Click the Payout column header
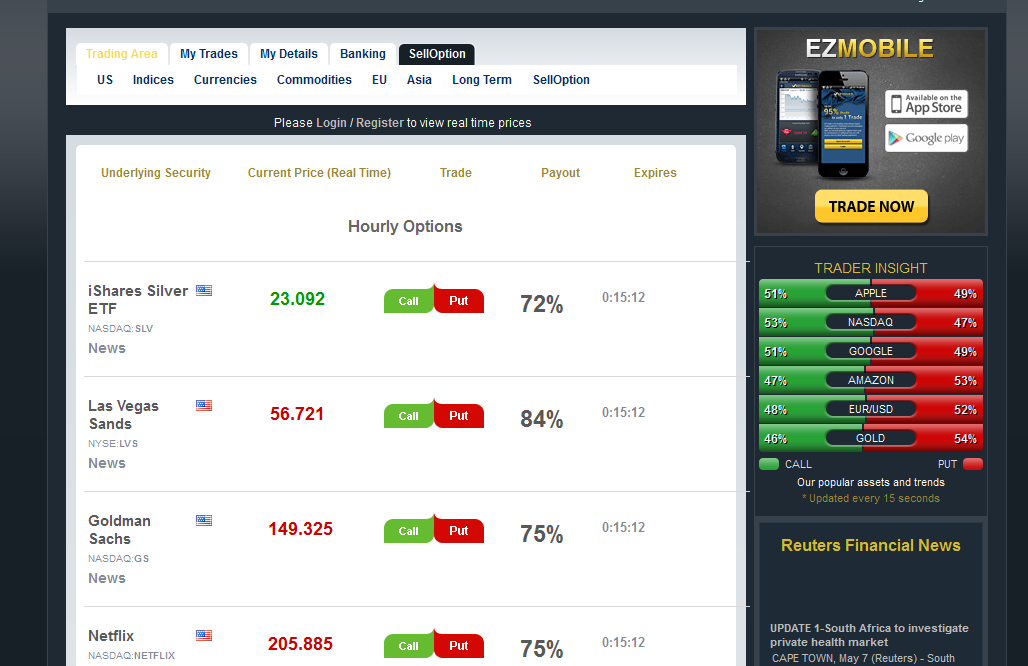Image resolution: width=1028 pixels, height=666 pixels. tap(561, 173)
